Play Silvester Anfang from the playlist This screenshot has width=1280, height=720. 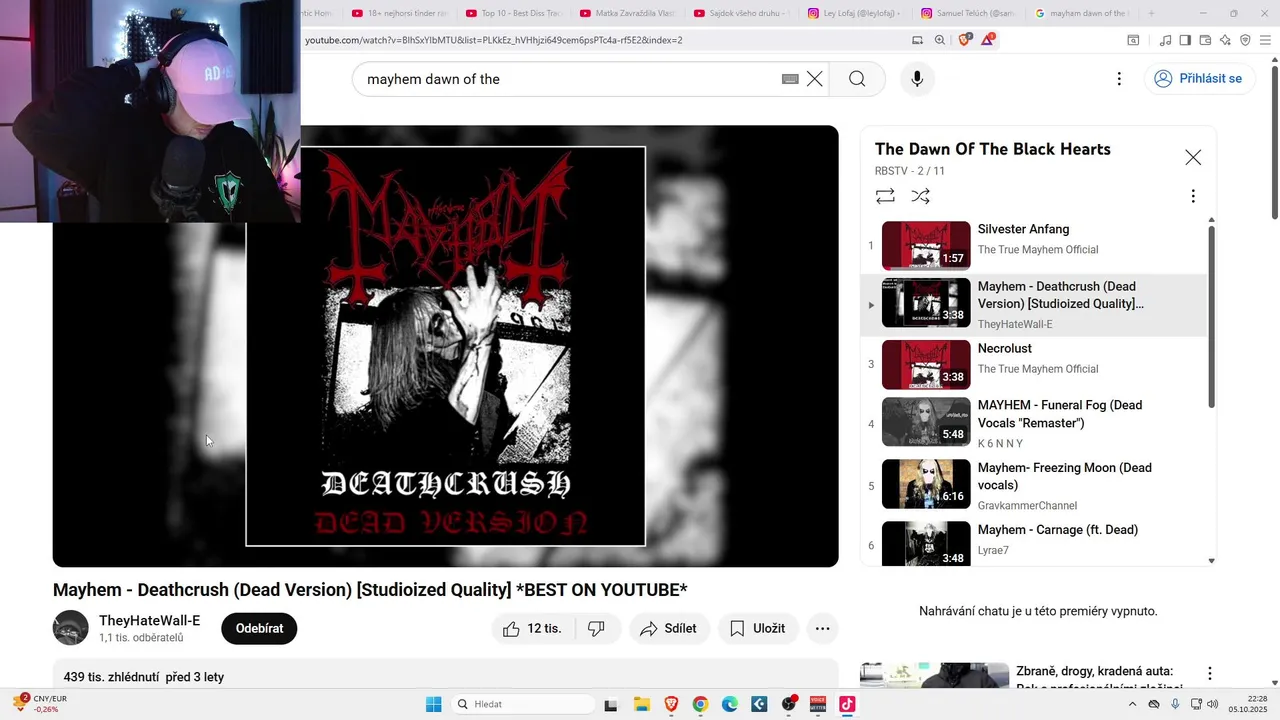click(x=1035, y=245)
